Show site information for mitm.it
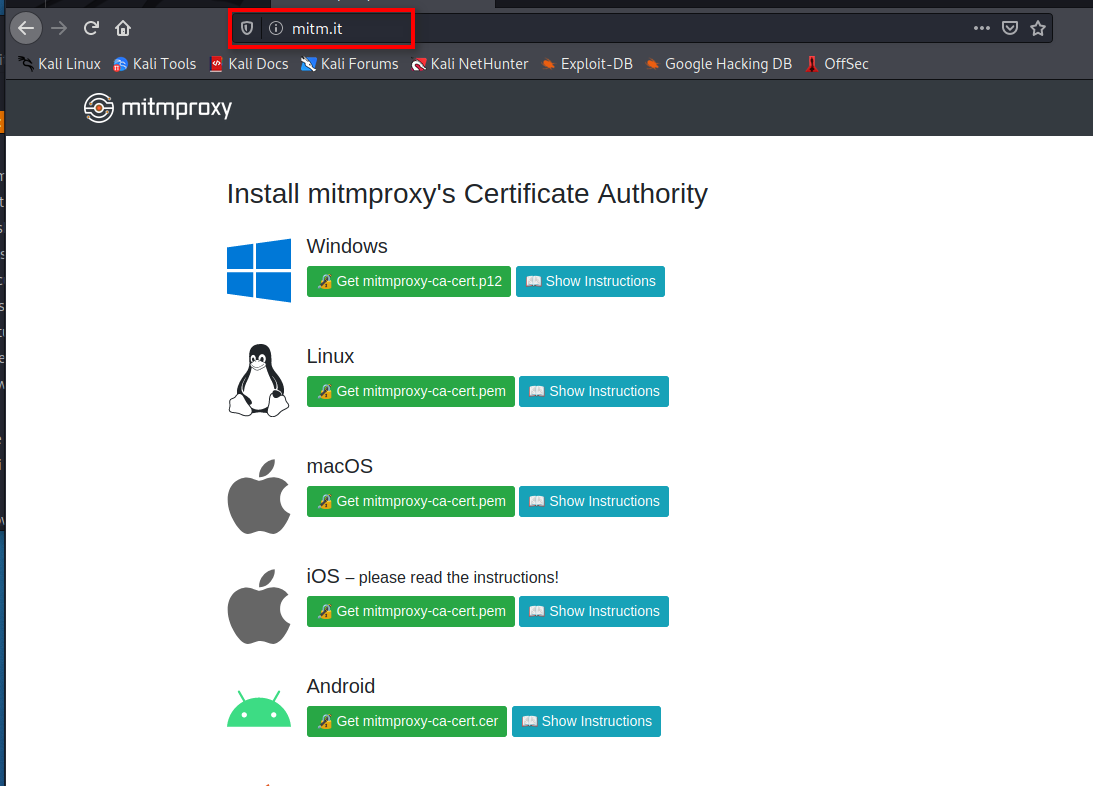Viewport: 1093px width, 786px height. click(x=276, y=28)
